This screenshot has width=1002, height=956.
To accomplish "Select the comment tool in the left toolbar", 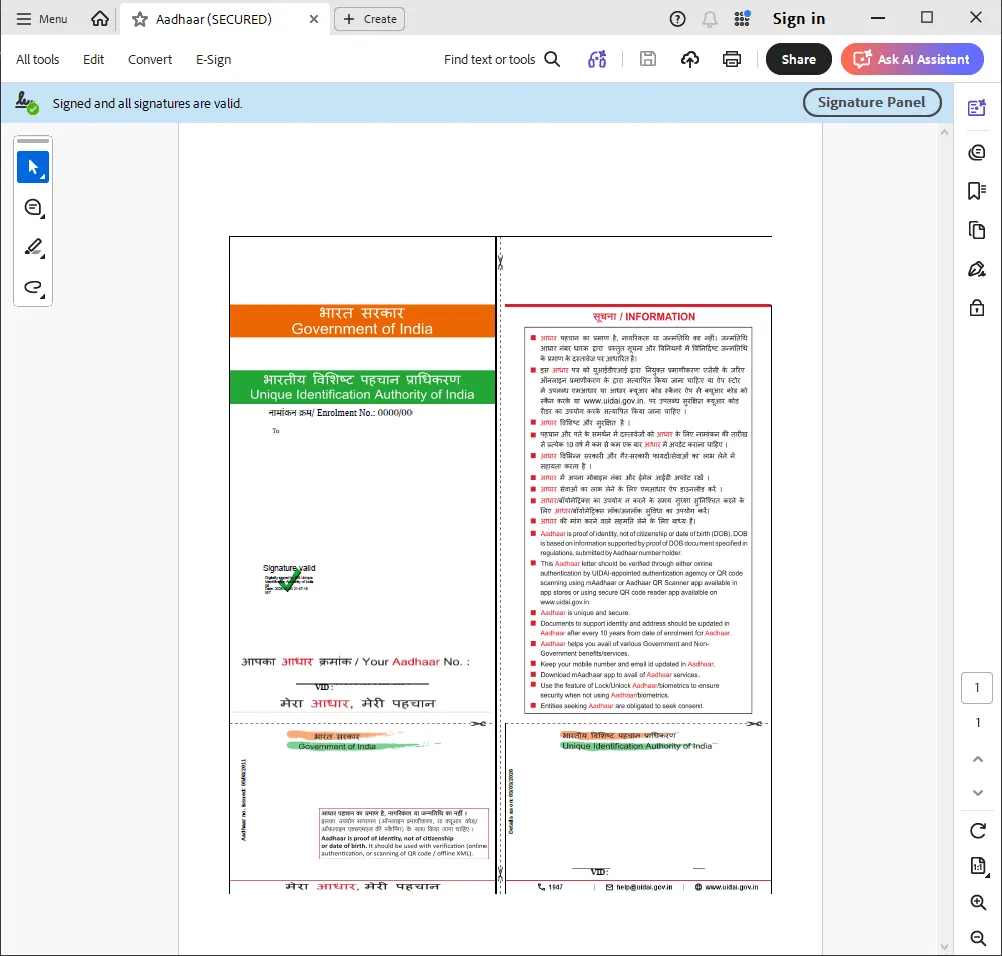I will pos(33,207).
